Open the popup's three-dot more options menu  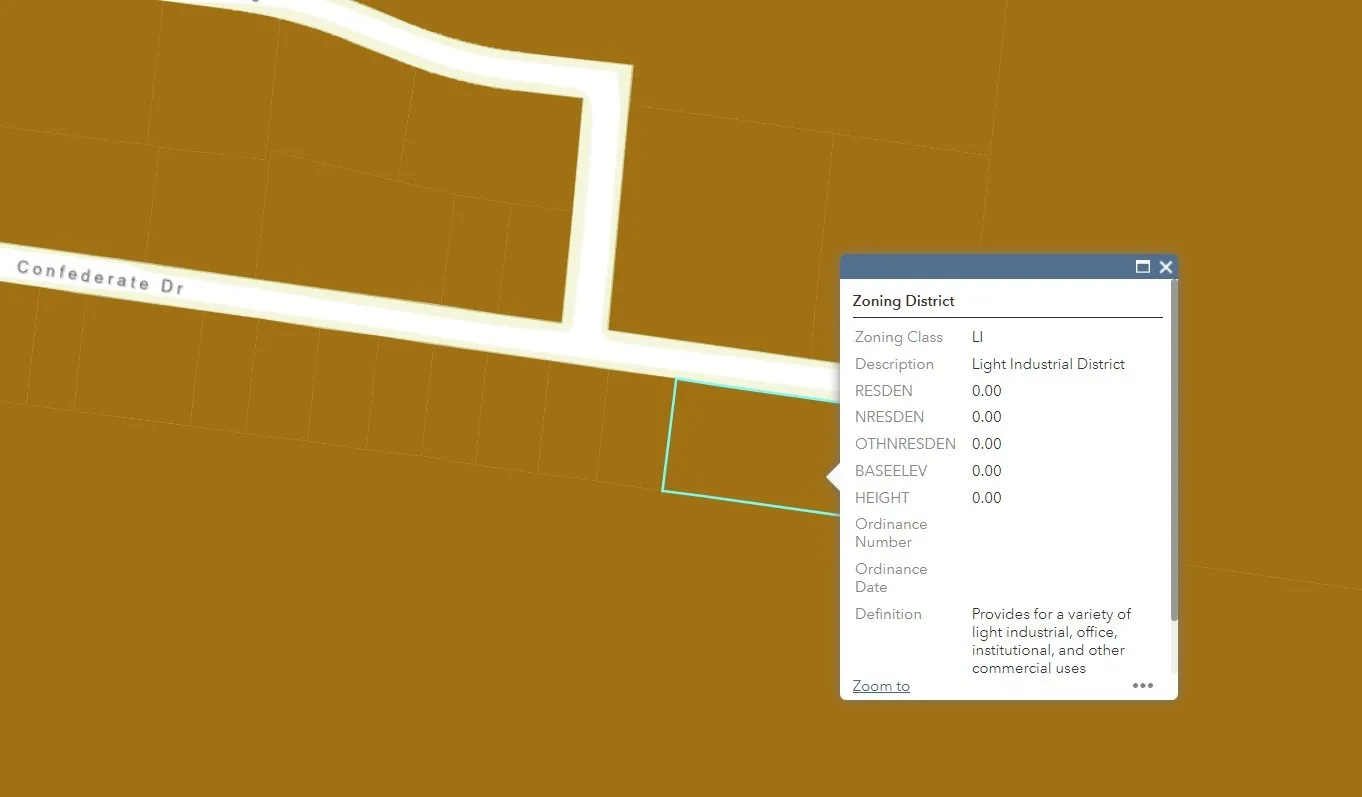1142,686
